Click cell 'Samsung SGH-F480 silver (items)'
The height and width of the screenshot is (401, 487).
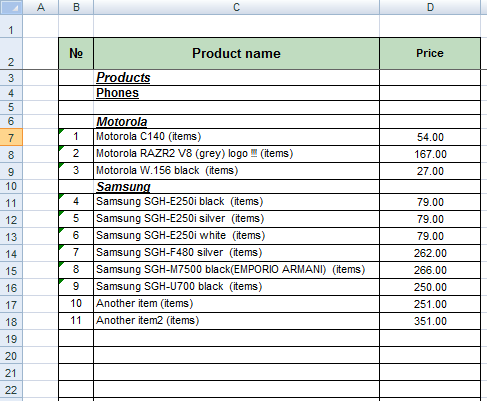click(x=236, y=253)
